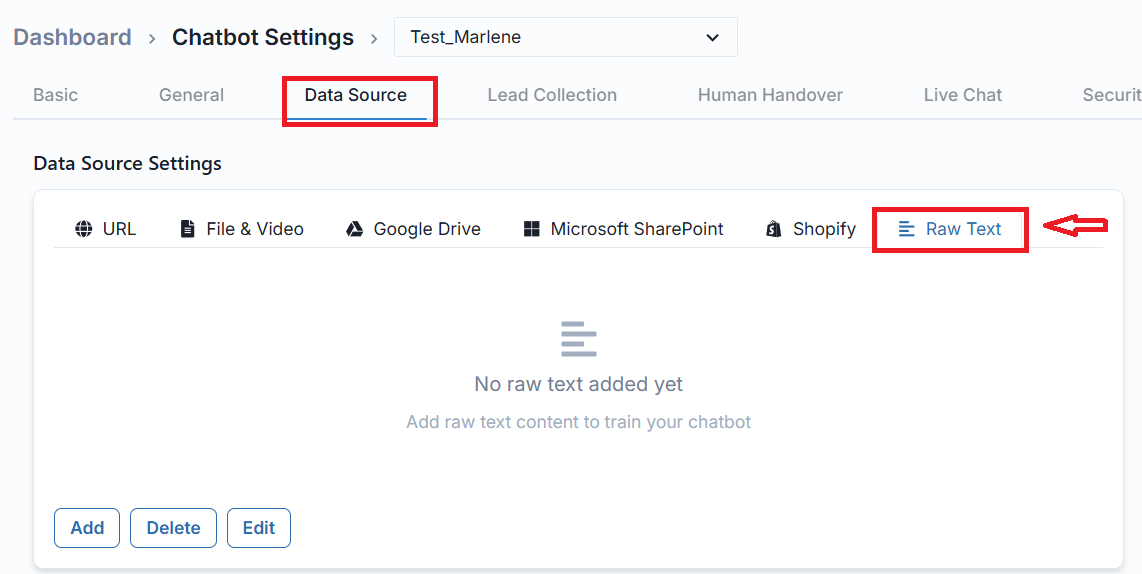Expand the Test_Marlene dropdown arrow

pos(712,38)
